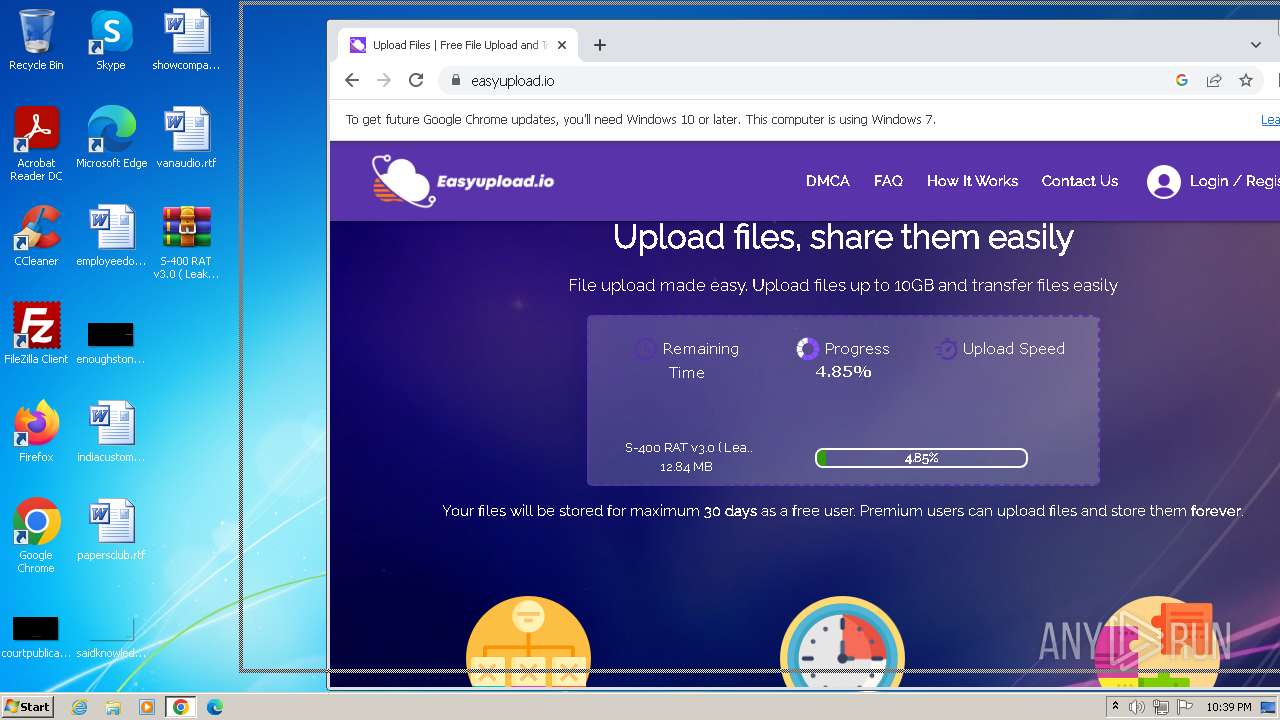The height and width of the screenshot is (720, 1280).
Task: Reload the easyupload.io page
Action: point(416,81)
